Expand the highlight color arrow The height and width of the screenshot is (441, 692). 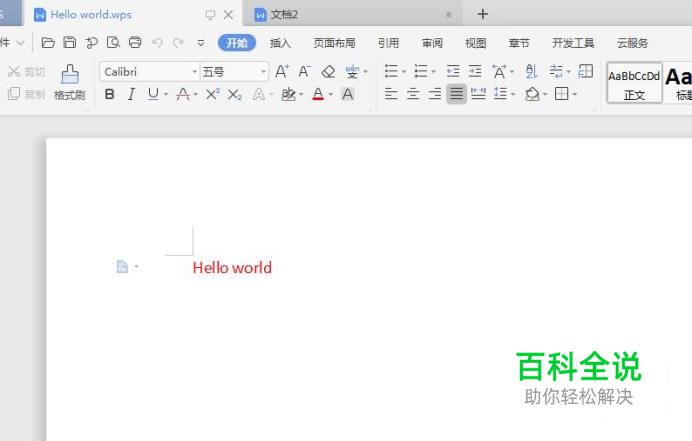pyautogui.click(x=301, y=94)
